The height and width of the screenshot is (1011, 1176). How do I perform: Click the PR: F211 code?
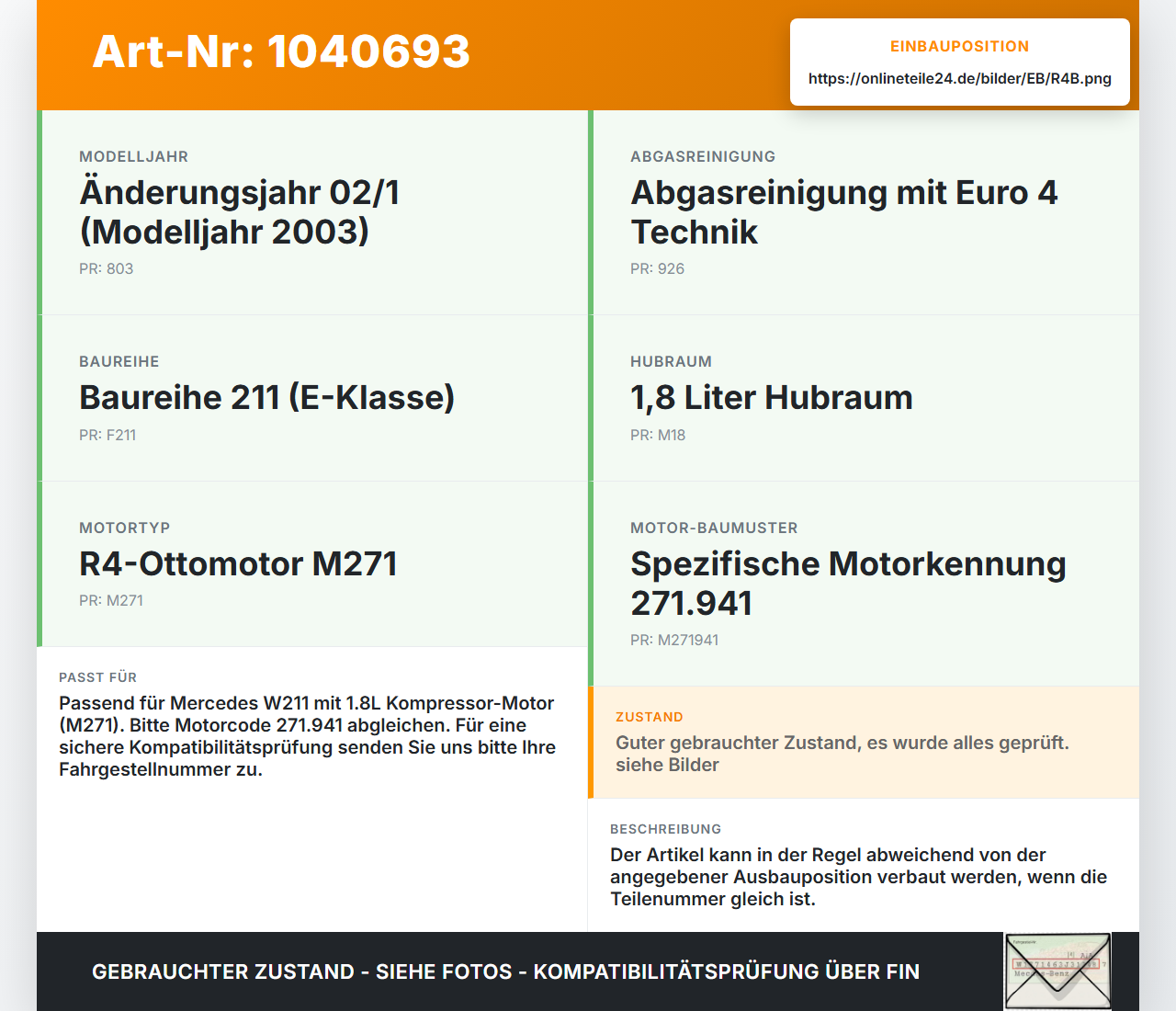tap(107, 435)
